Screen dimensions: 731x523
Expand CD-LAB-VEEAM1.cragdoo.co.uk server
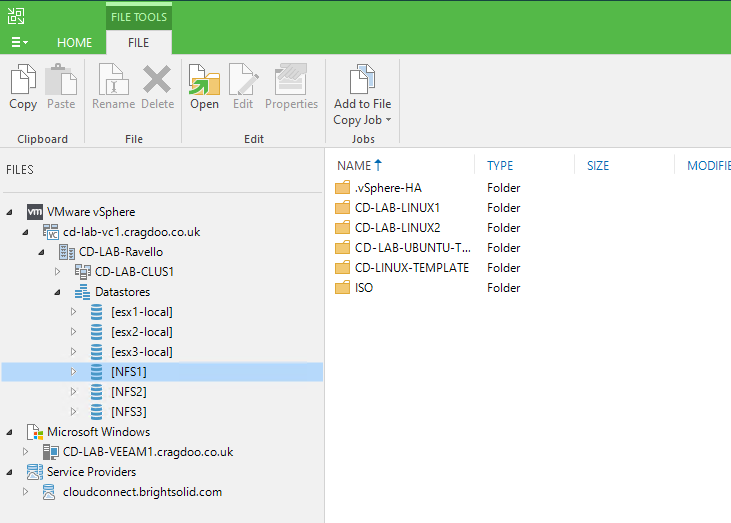point(25,452)
